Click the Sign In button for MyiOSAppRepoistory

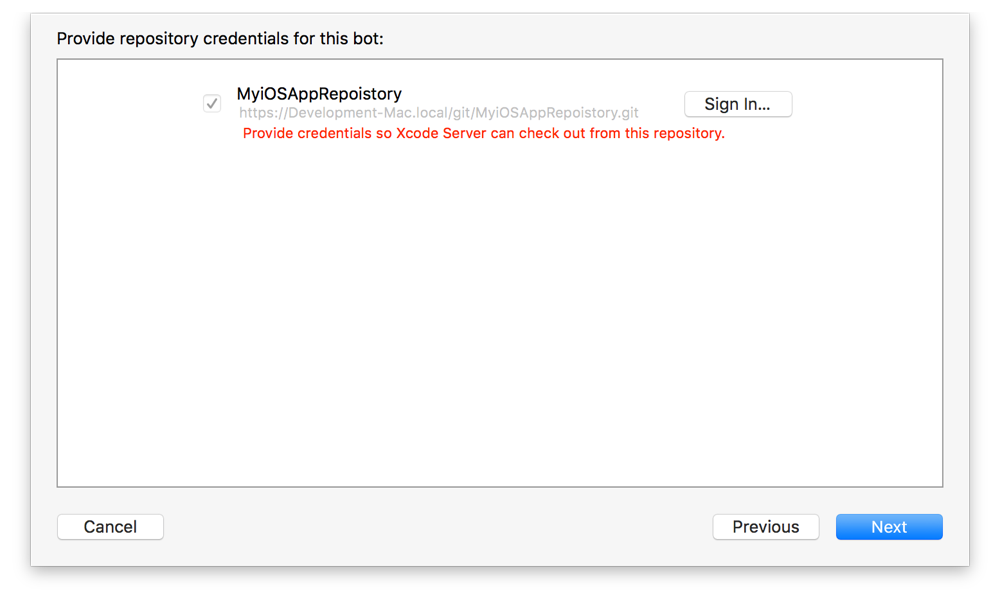738,104
